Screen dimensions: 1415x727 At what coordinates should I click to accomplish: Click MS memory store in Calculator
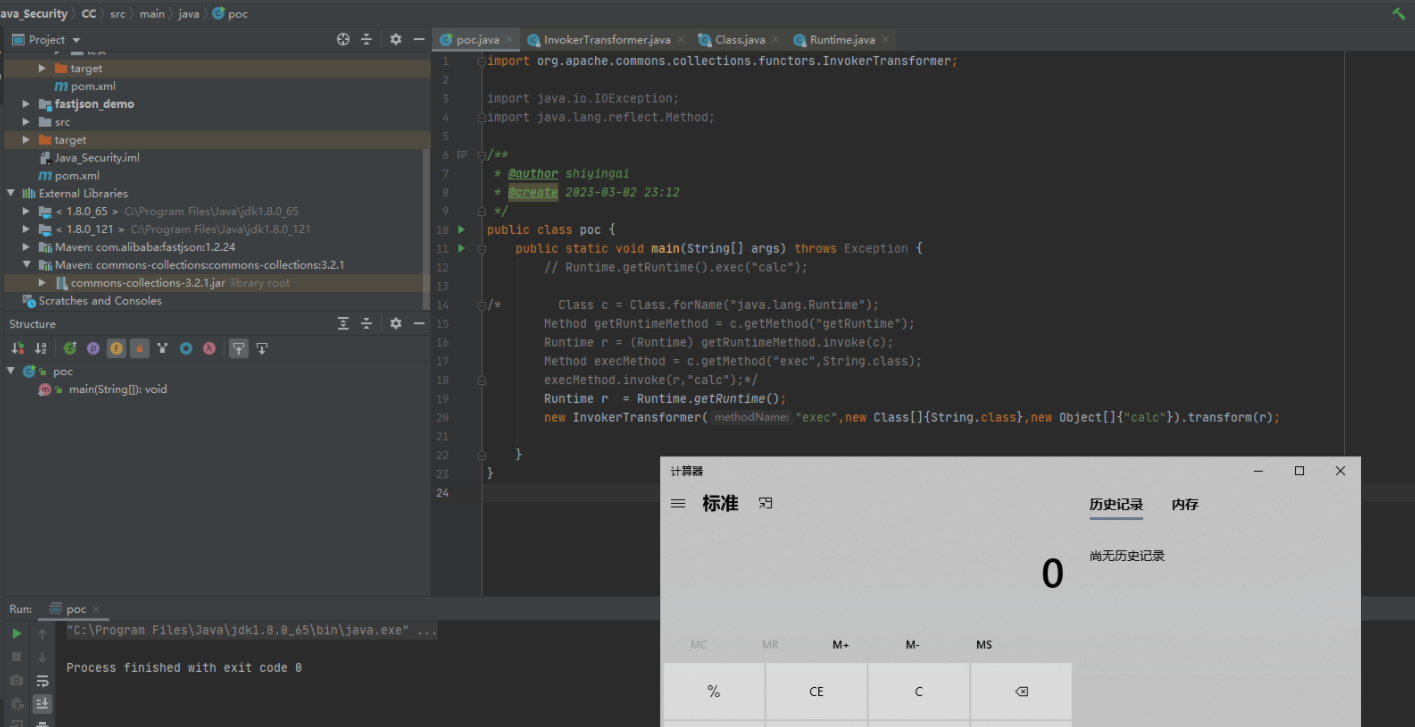click(984, 645)
